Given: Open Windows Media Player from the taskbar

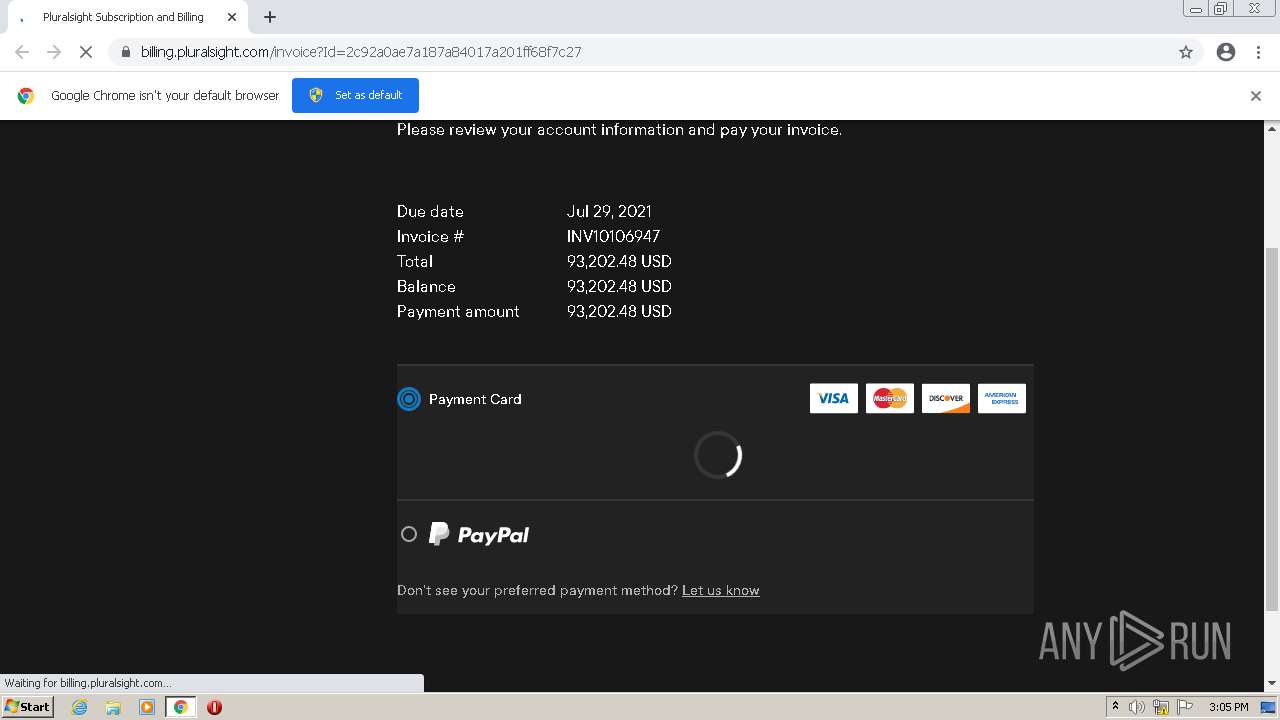Looking at the screenshot, I should tap(147, 707).
